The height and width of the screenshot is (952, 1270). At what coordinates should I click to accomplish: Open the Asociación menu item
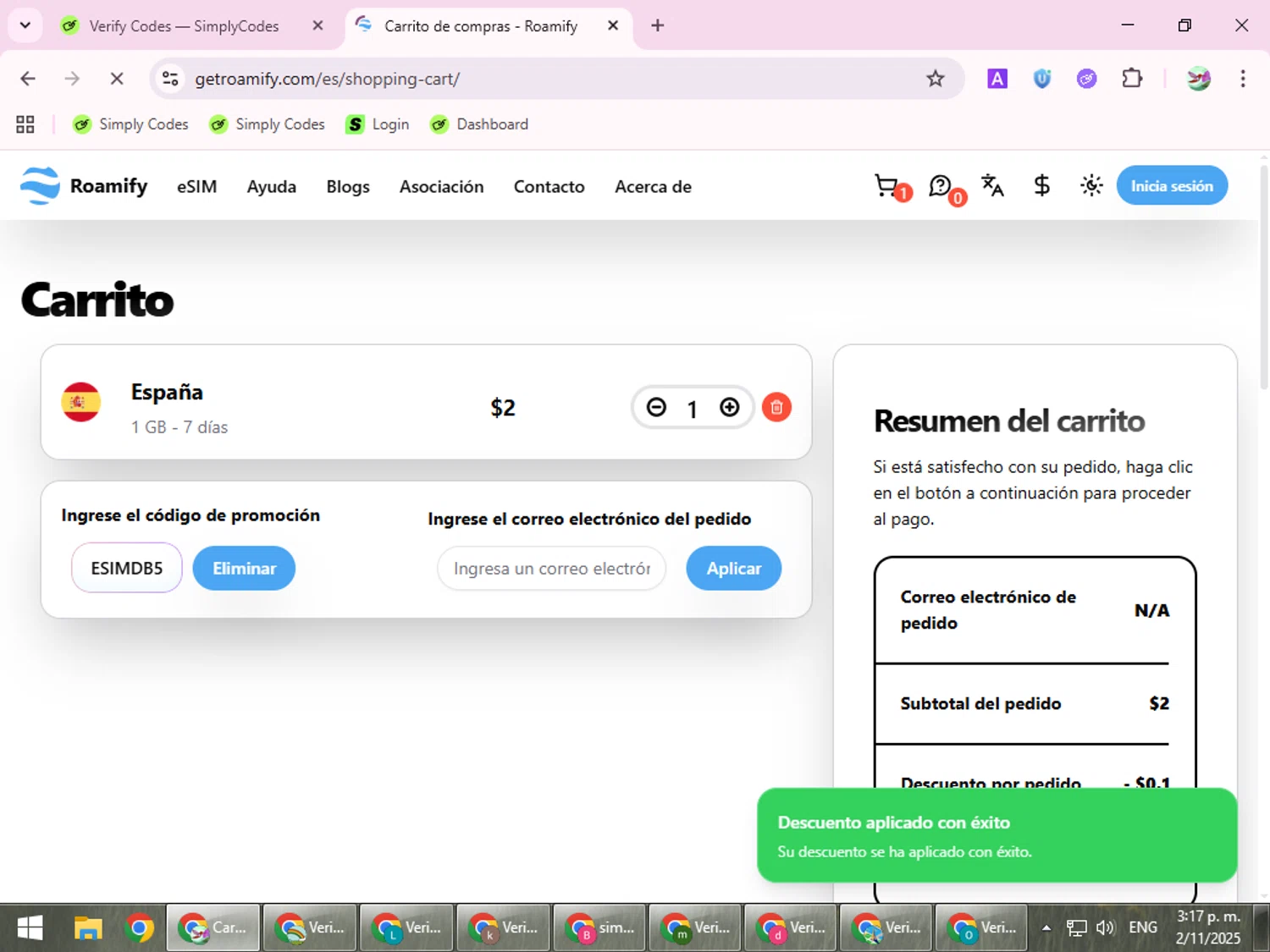(442, 187)
